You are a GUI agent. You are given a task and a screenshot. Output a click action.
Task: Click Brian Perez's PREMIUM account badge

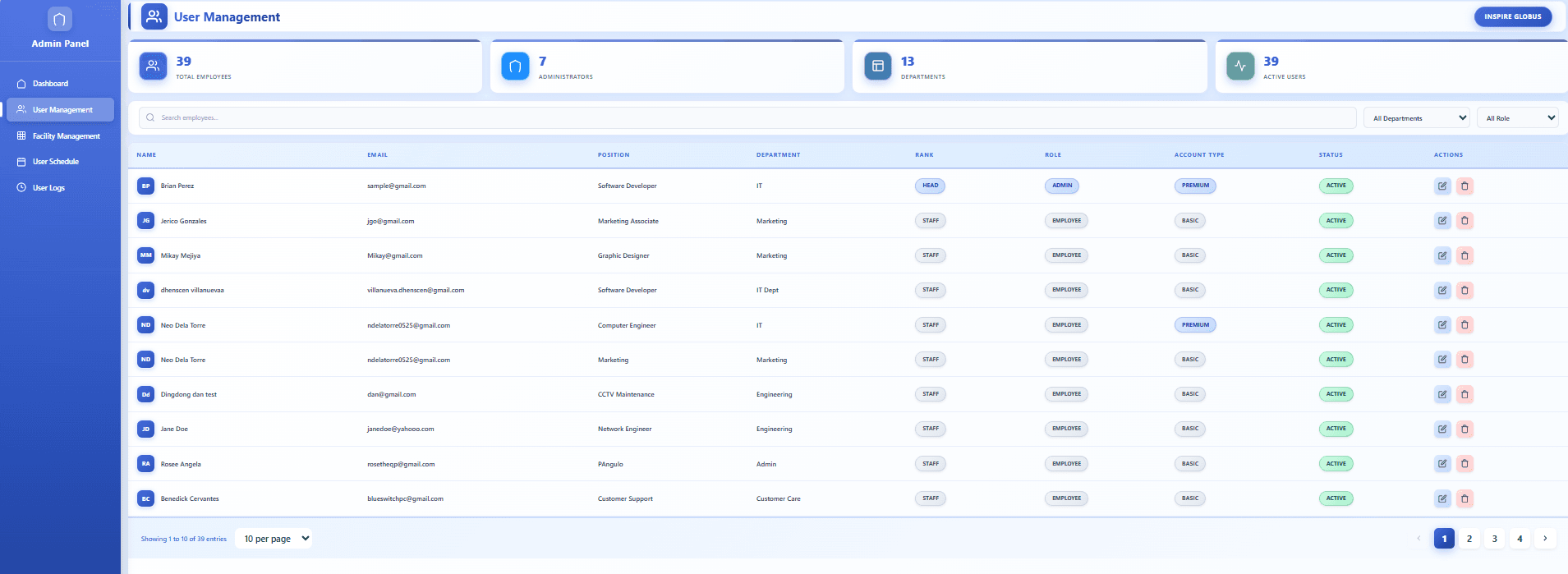click(x=1195, y=186)
